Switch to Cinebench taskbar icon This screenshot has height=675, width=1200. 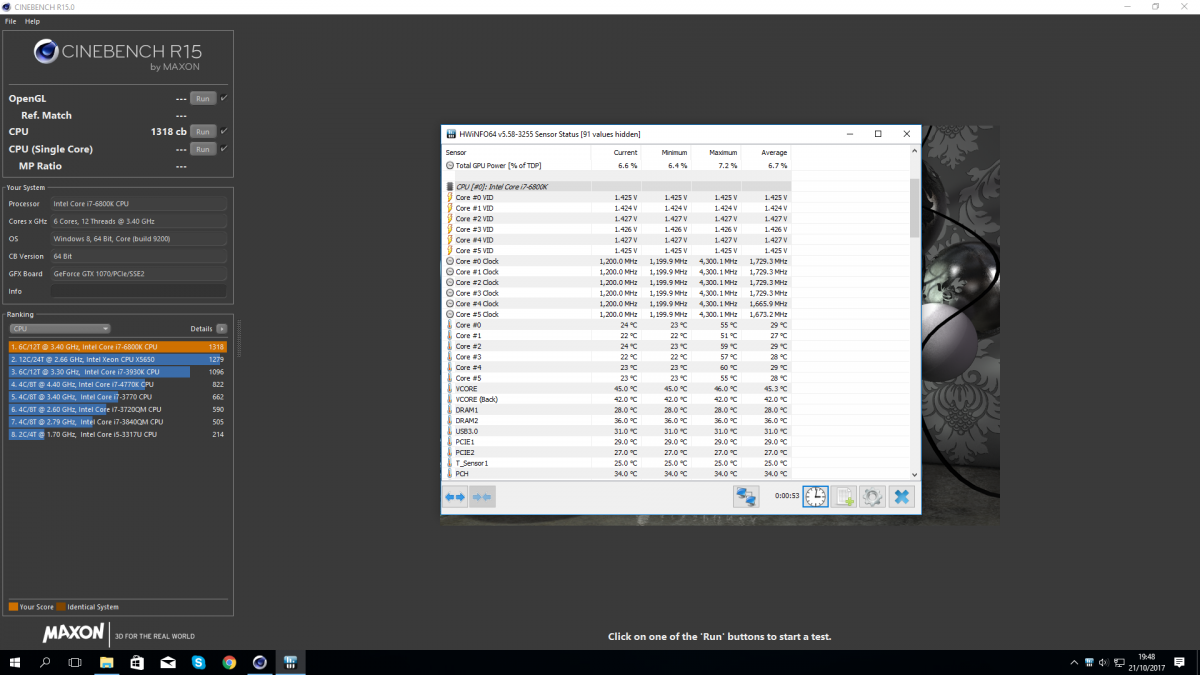[260, 662]
